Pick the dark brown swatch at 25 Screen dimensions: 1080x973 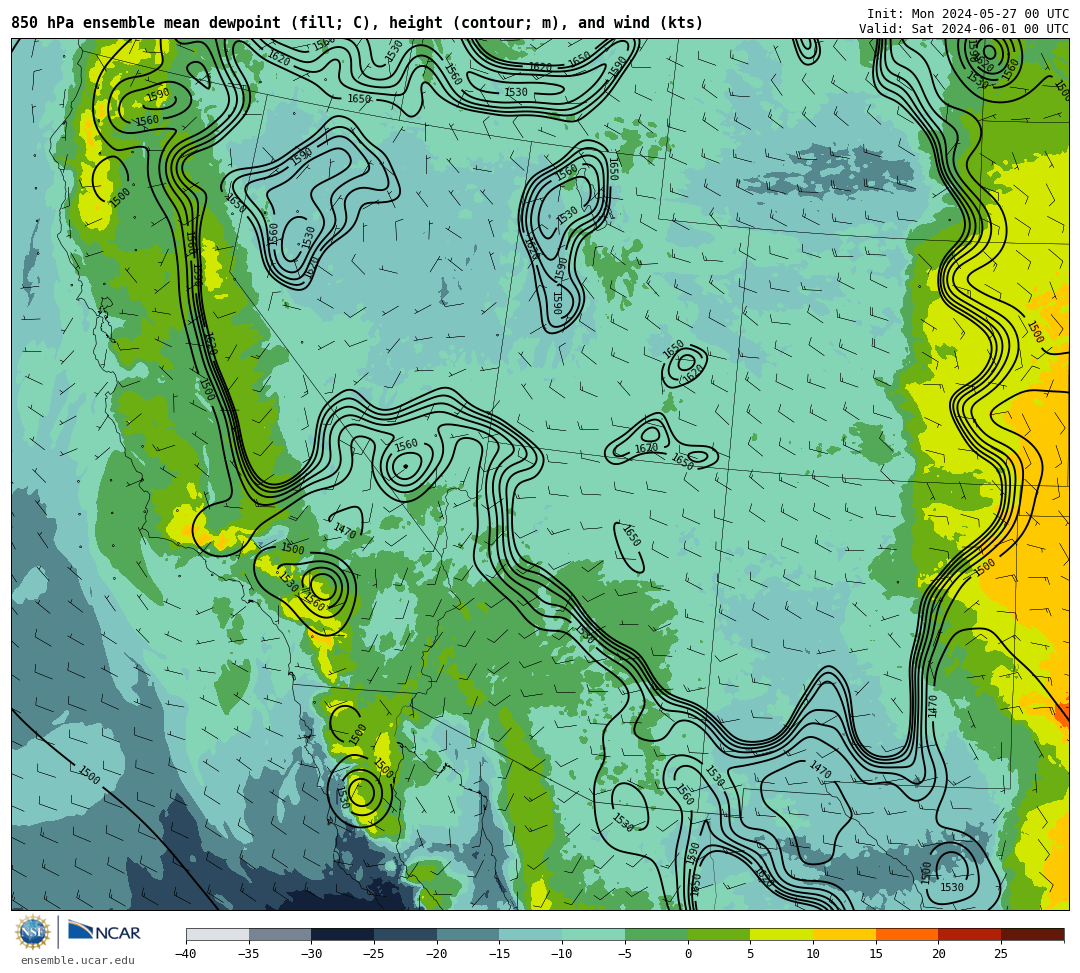tap(1032, 934)
